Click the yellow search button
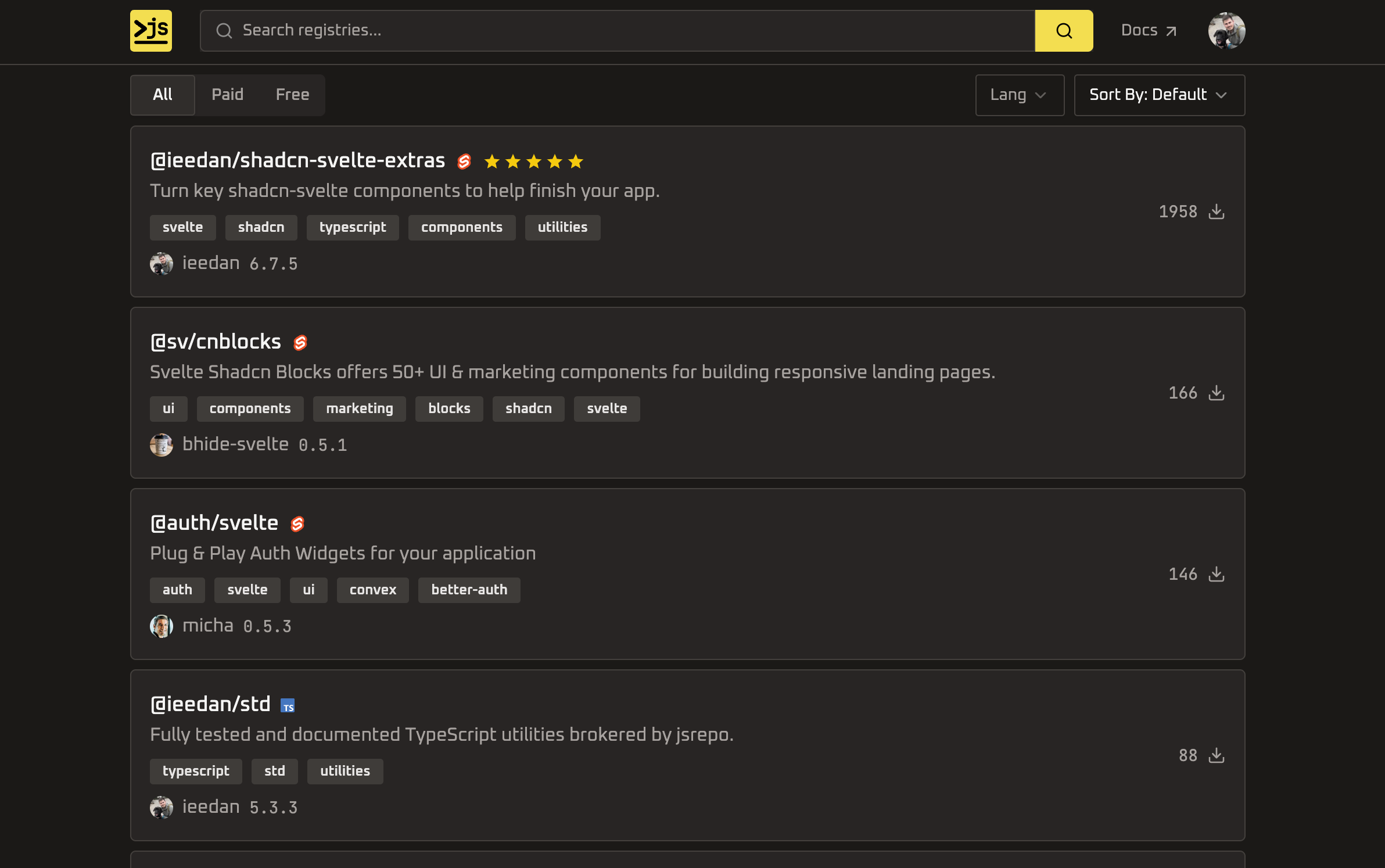Viewport: 1385px width, 868px height. (1064, 31)
